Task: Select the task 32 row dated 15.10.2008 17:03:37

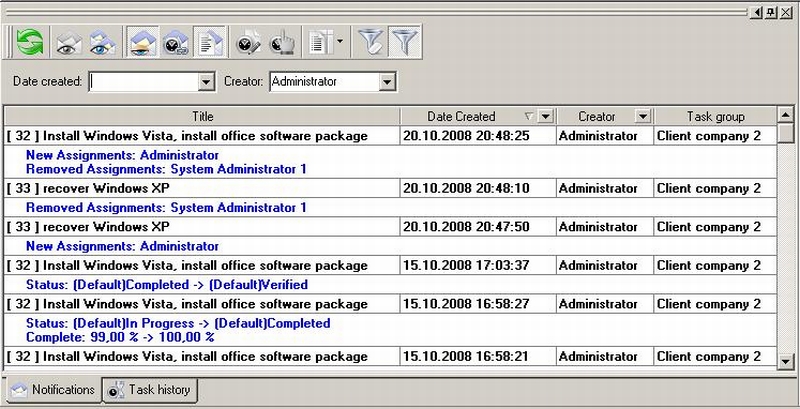Action: [x=390, y=265]
